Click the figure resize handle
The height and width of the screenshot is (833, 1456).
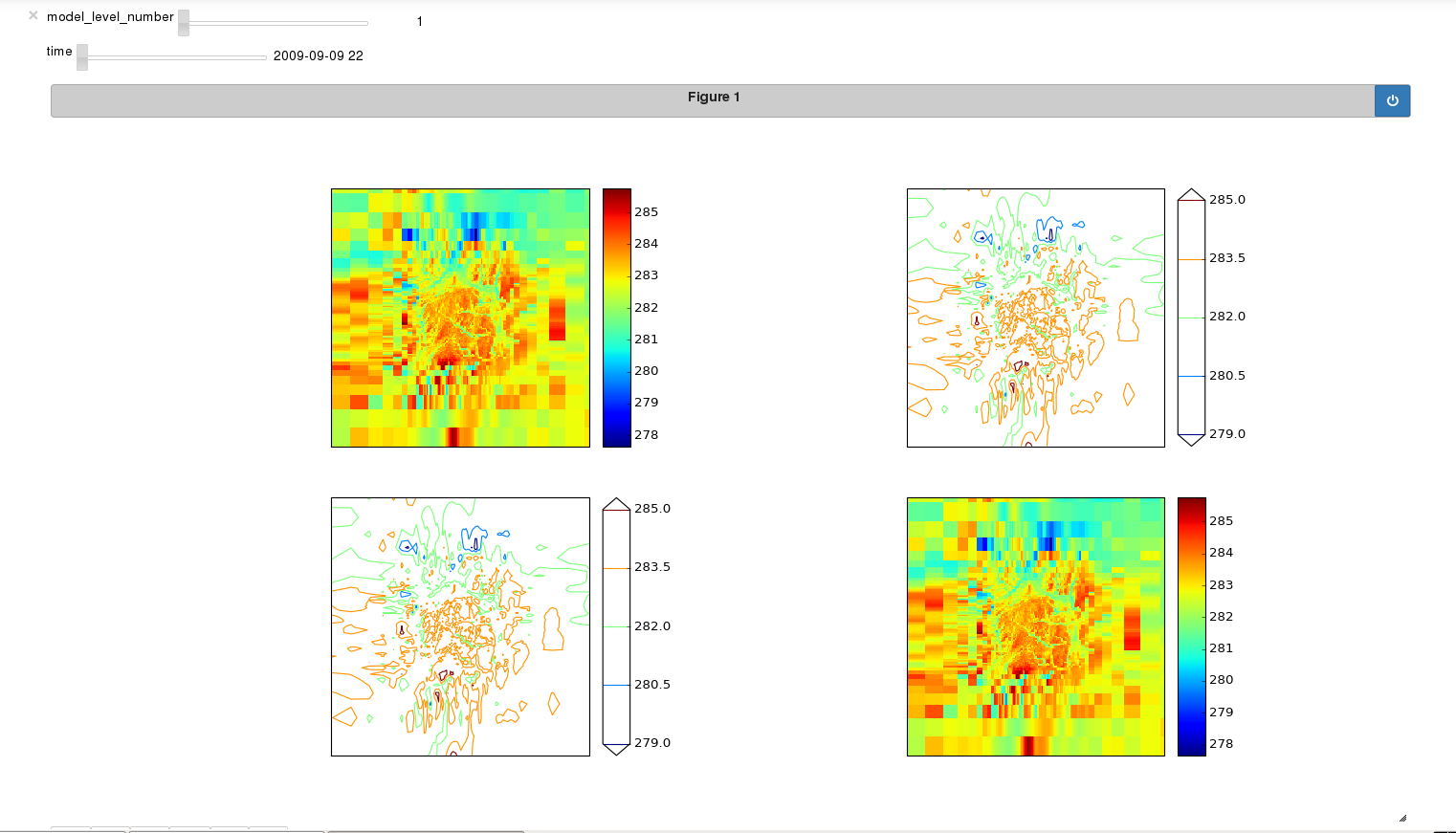(1403, 818)
